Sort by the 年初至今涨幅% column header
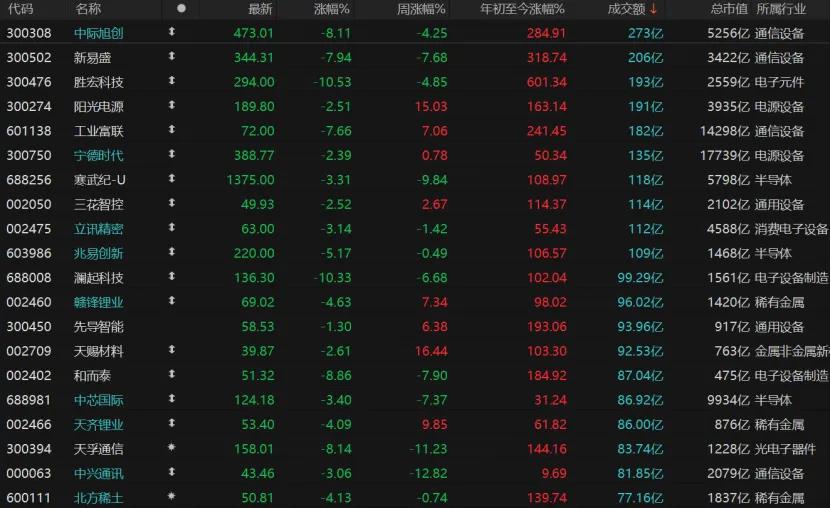This screenshot has height=508, width=831. [x=523, y=9]
